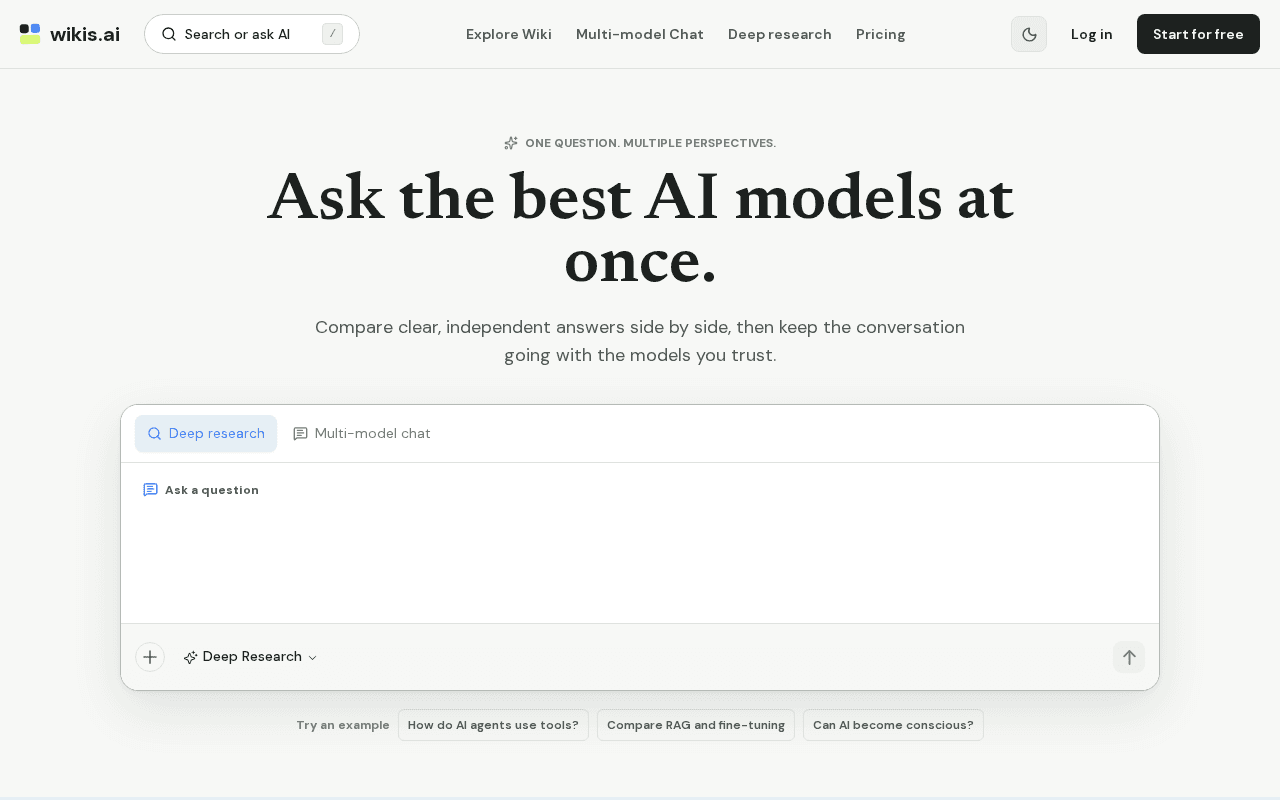Focus the Search or ask AI box
This screenshot has width=1280, height=800.
[252, 34]
